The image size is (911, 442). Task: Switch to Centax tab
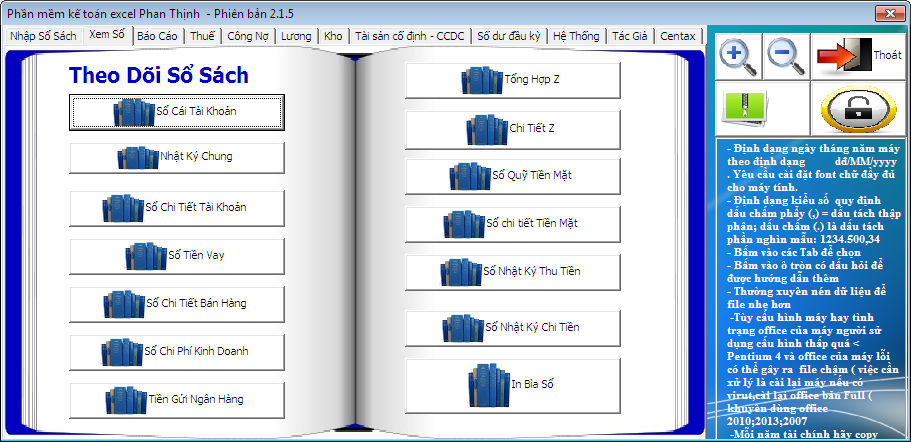[x=678, y=36]
